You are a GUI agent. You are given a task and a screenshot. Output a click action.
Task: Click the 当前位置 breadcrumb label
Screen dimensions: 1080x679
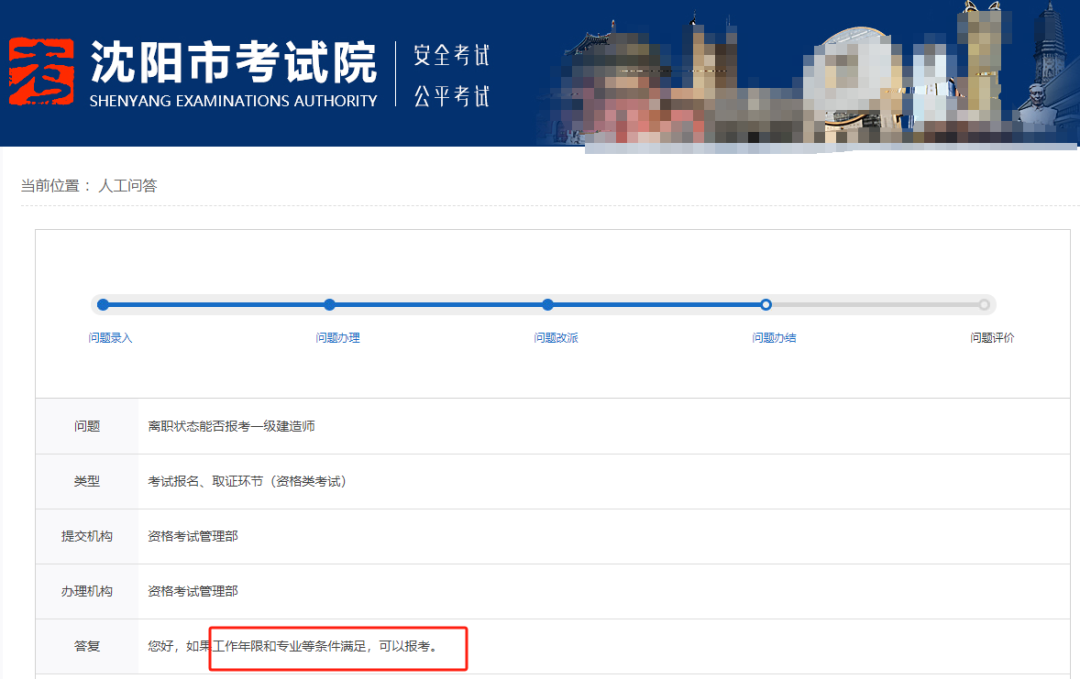point(55,186)
